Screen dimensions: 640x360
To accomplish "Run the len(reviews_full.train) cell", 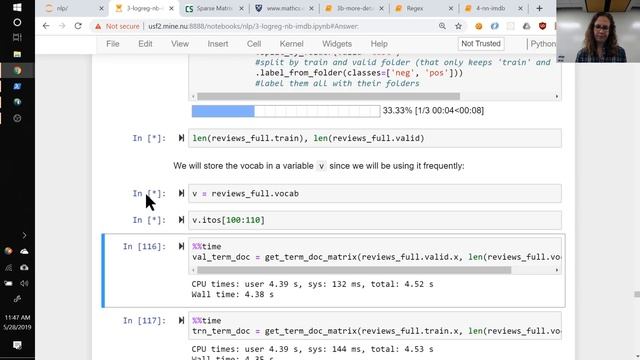I will 181,138.
